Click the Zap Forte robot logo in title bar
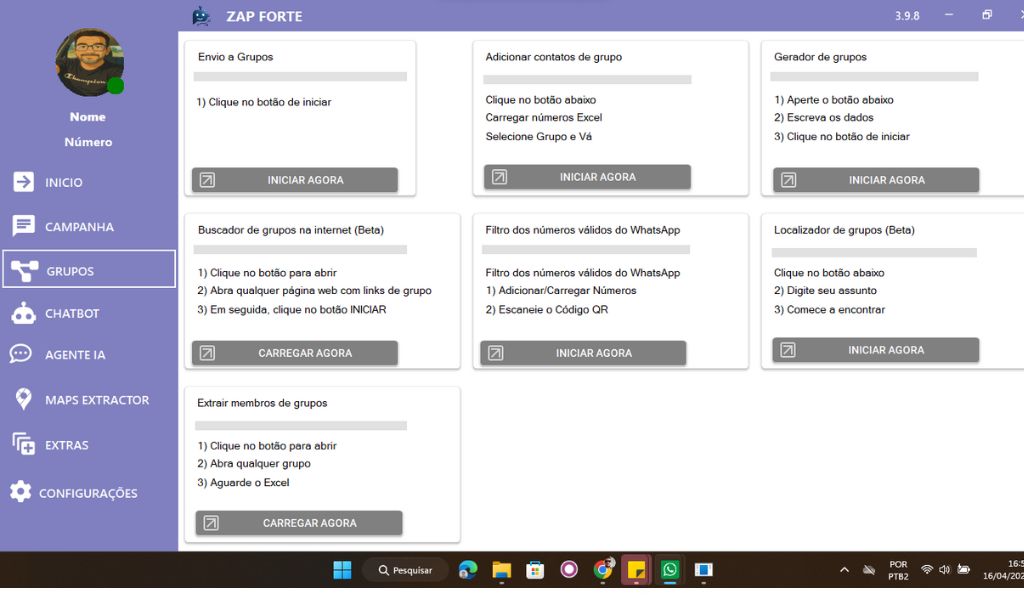 tap(201, 16)
